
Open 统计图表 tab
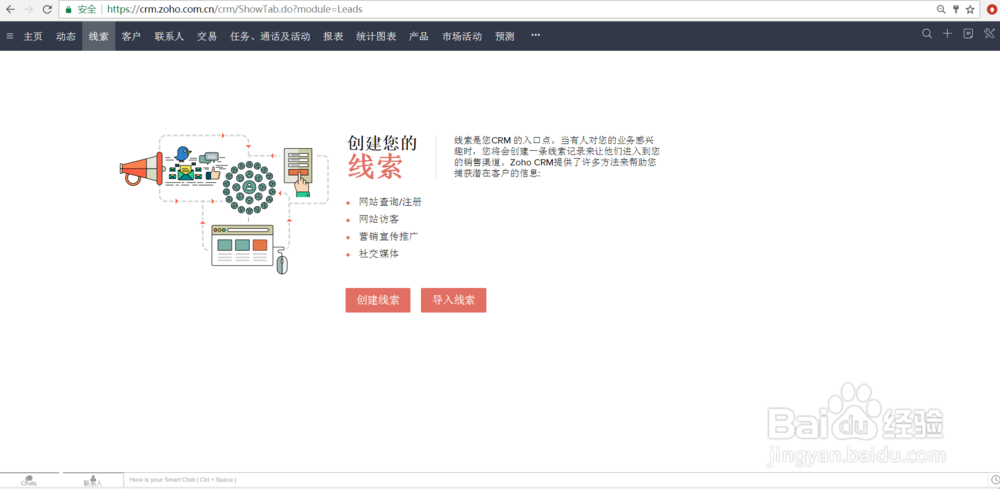(x=376, y=36)
